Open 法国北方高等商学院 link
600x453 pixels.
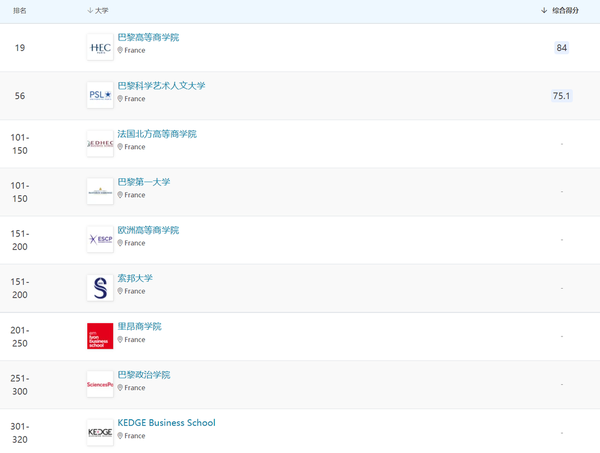point(157,134)
